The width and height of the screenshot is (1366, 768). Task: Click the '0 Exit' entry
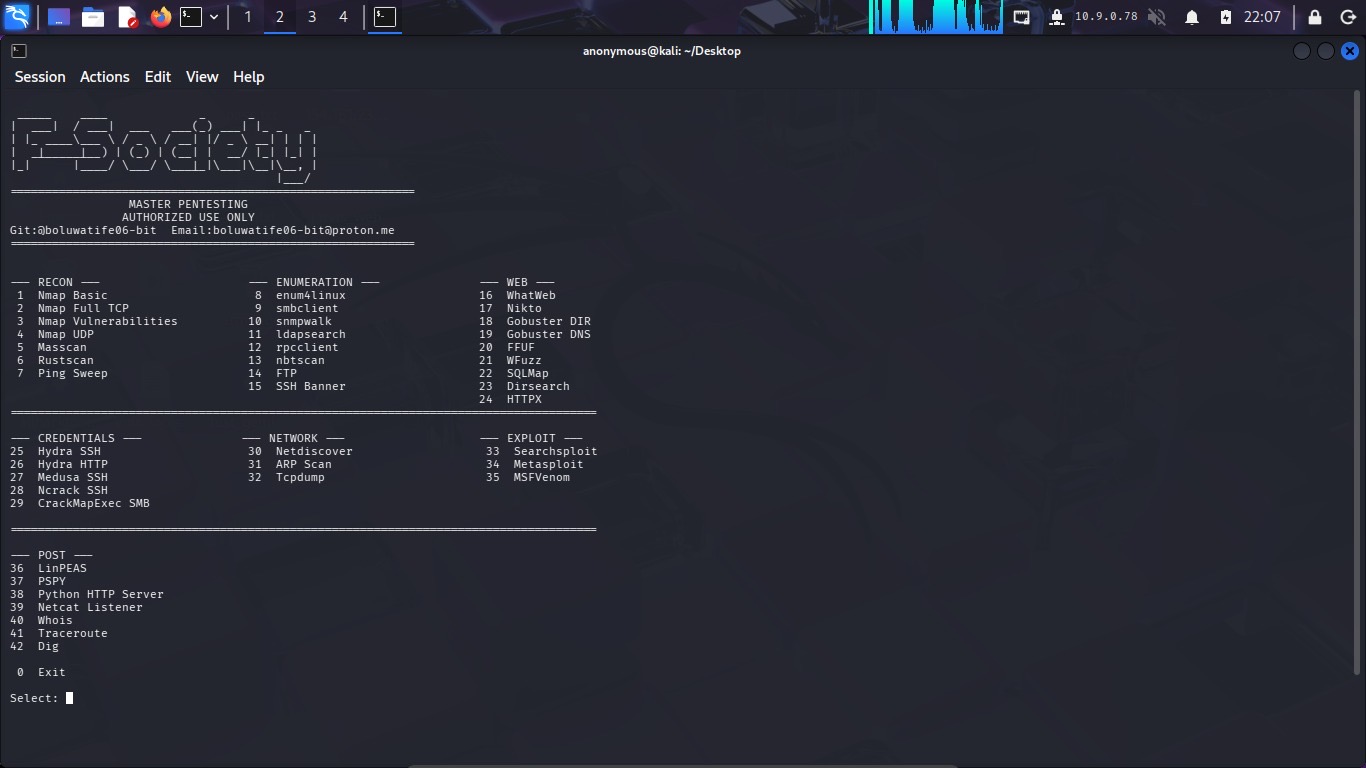click(41, 672)
